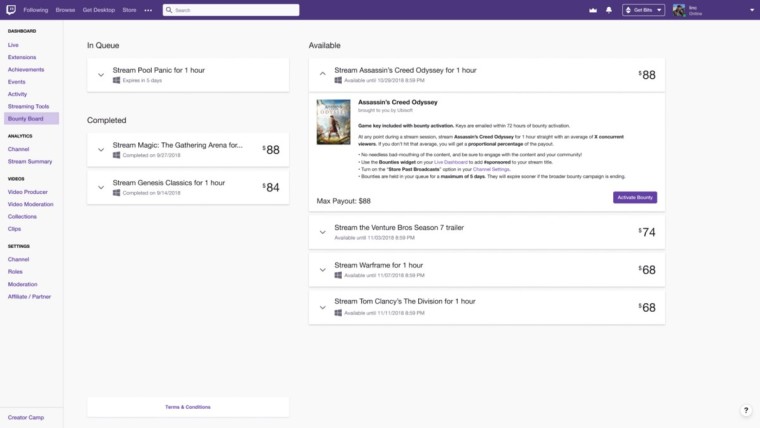Open Events in sidebar
This screenshot has height=428, width=760.
tap(16, 82)
